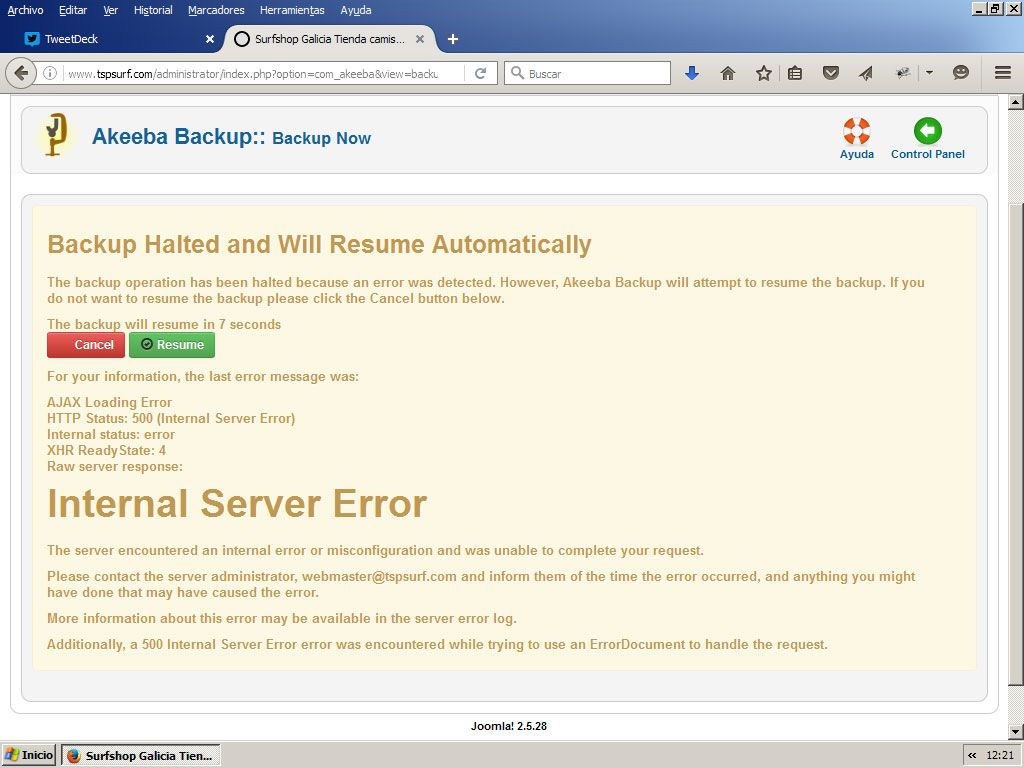The image size is (1024, 768).
Task: Click the toolbar extension icon before the dropdown arrow
Action: (x=903, y=73)
